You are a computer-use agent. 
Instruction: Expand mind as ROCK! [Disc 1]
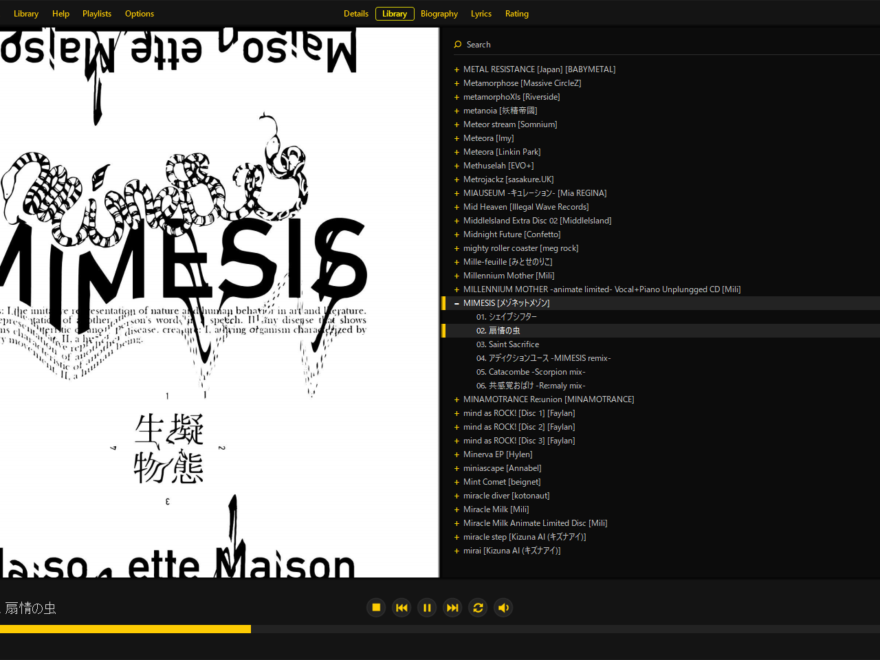[457, 413]
